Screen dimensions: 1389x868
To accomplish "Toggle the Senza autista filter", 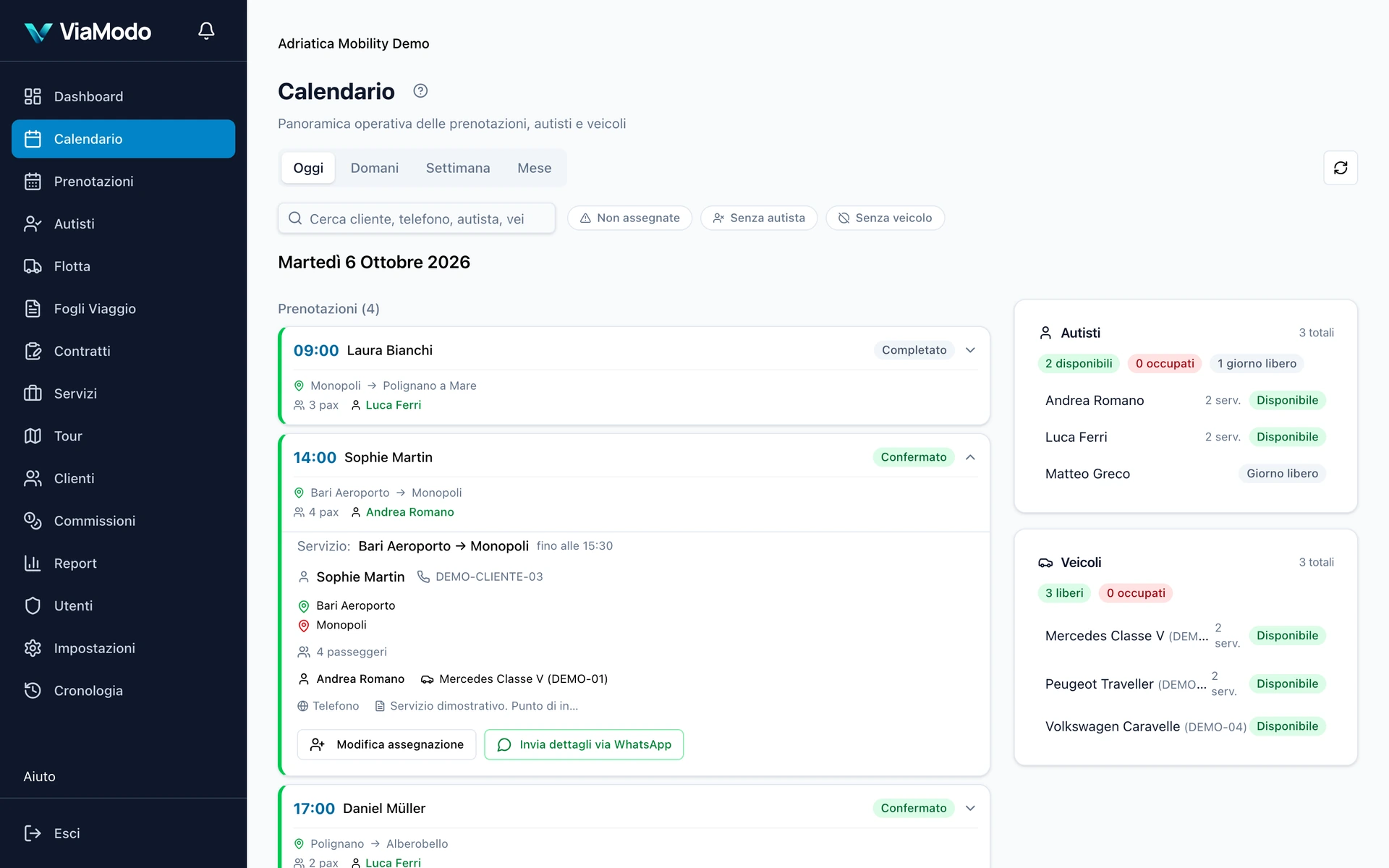I will pyautogui.click(x=758, y=218).
